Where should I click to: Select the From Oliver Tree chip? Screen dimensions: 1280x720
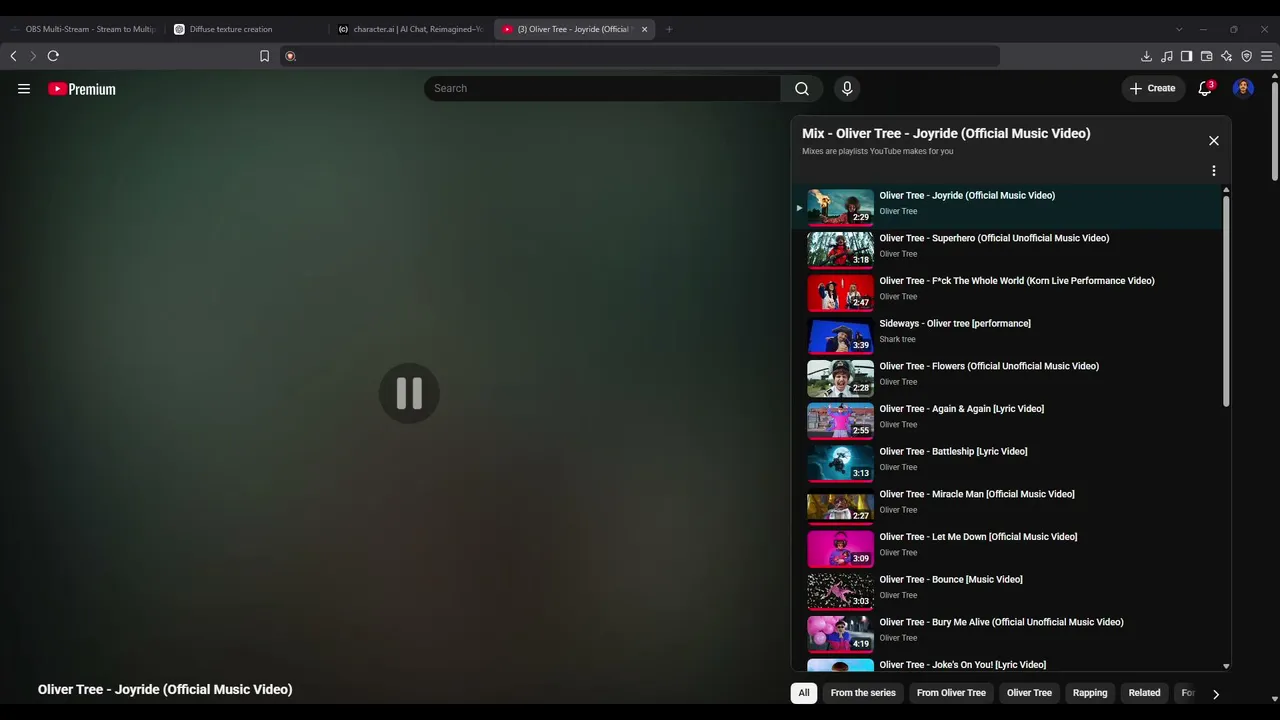[x=951, y=693]
